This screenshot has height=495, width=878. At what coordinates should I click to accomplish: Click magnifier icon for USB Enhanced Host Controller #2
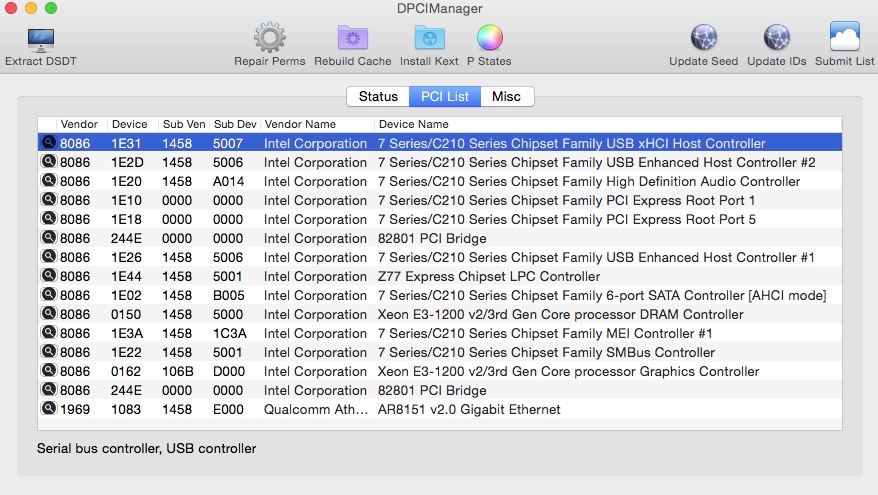click(49, 161)
